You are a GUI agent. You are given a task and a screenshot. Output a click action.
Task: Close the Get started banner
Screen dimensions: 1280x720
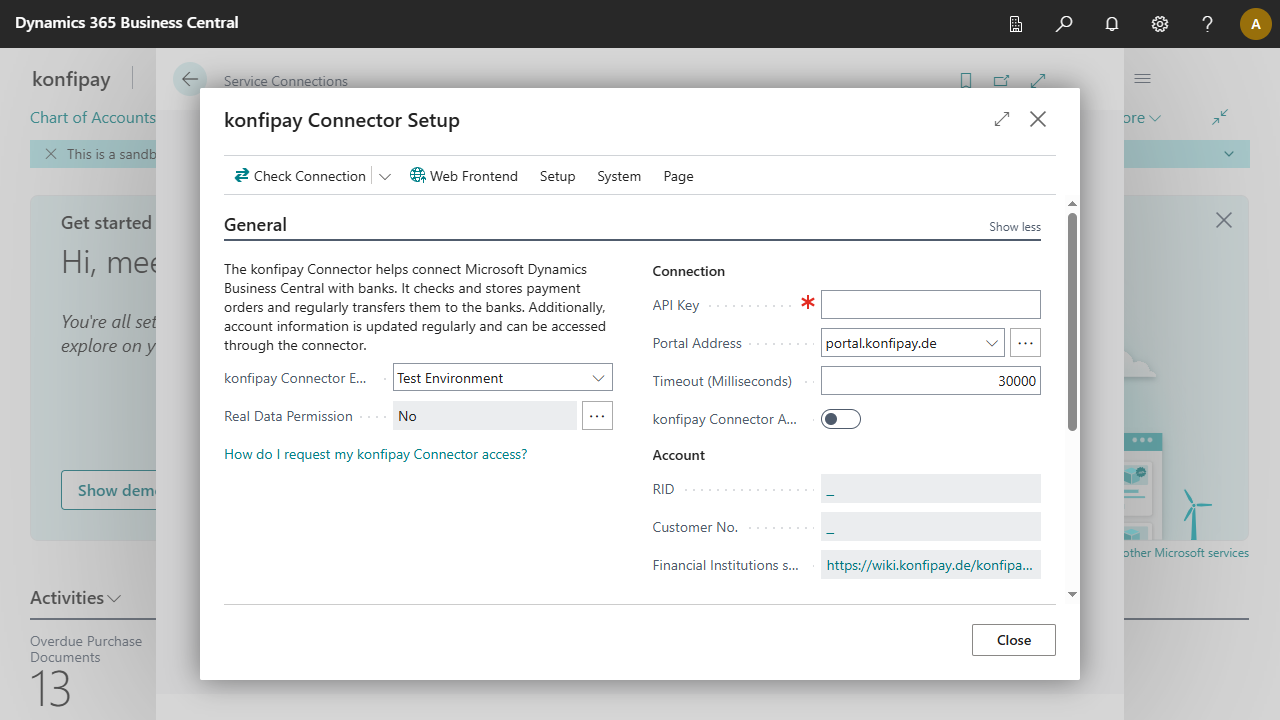pyautogui.click(x=1224, y=220)
